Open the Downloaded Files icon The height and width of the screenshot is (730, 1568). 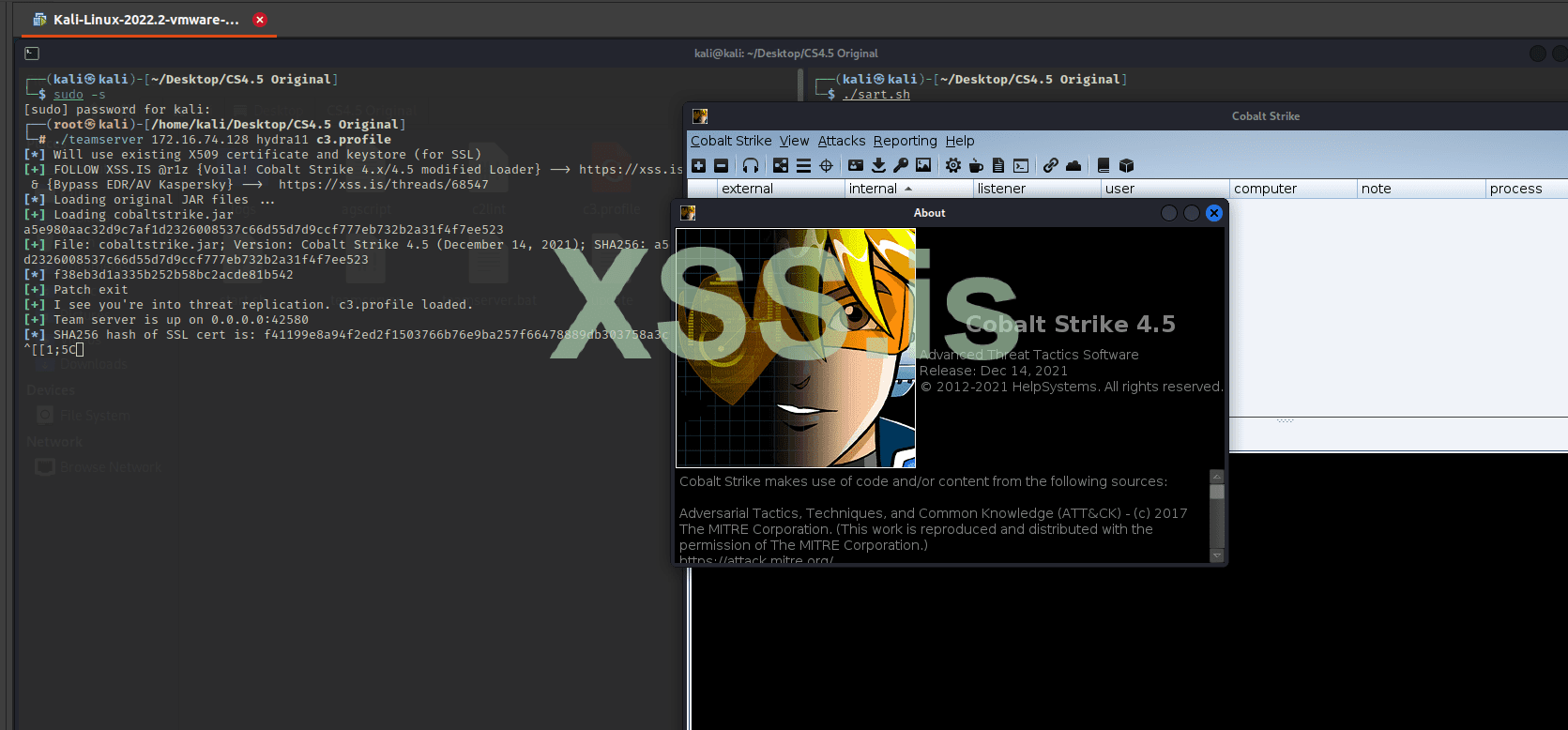pos(878,166)
